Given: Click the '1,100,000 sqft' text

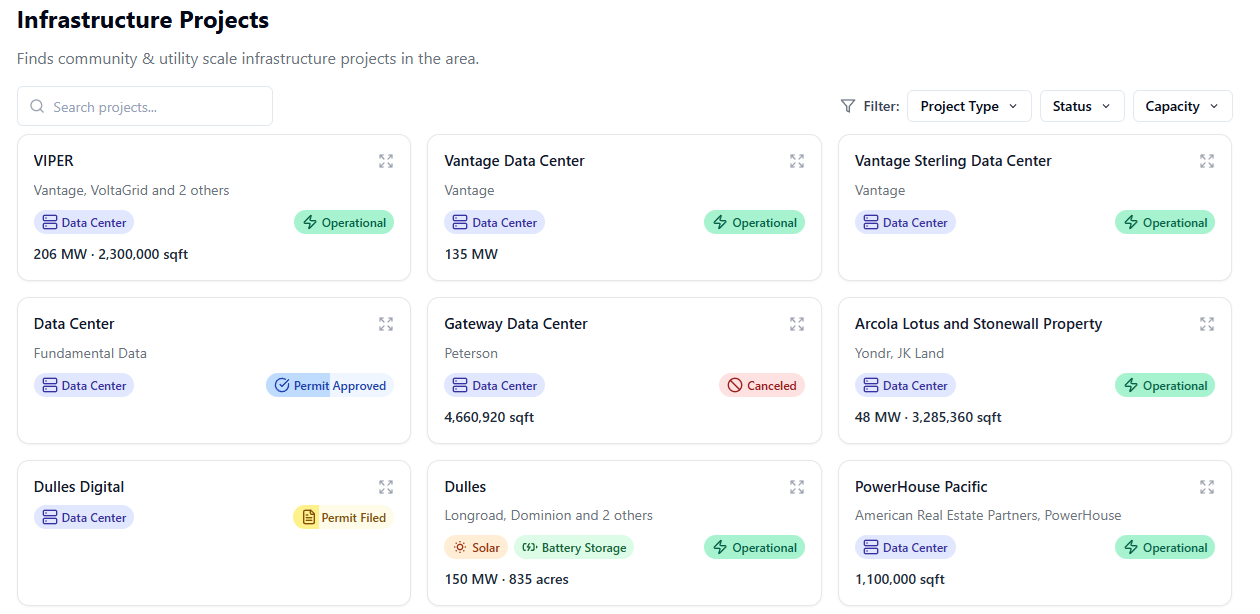Looking at the screenshot, I should tap(900, 579).
